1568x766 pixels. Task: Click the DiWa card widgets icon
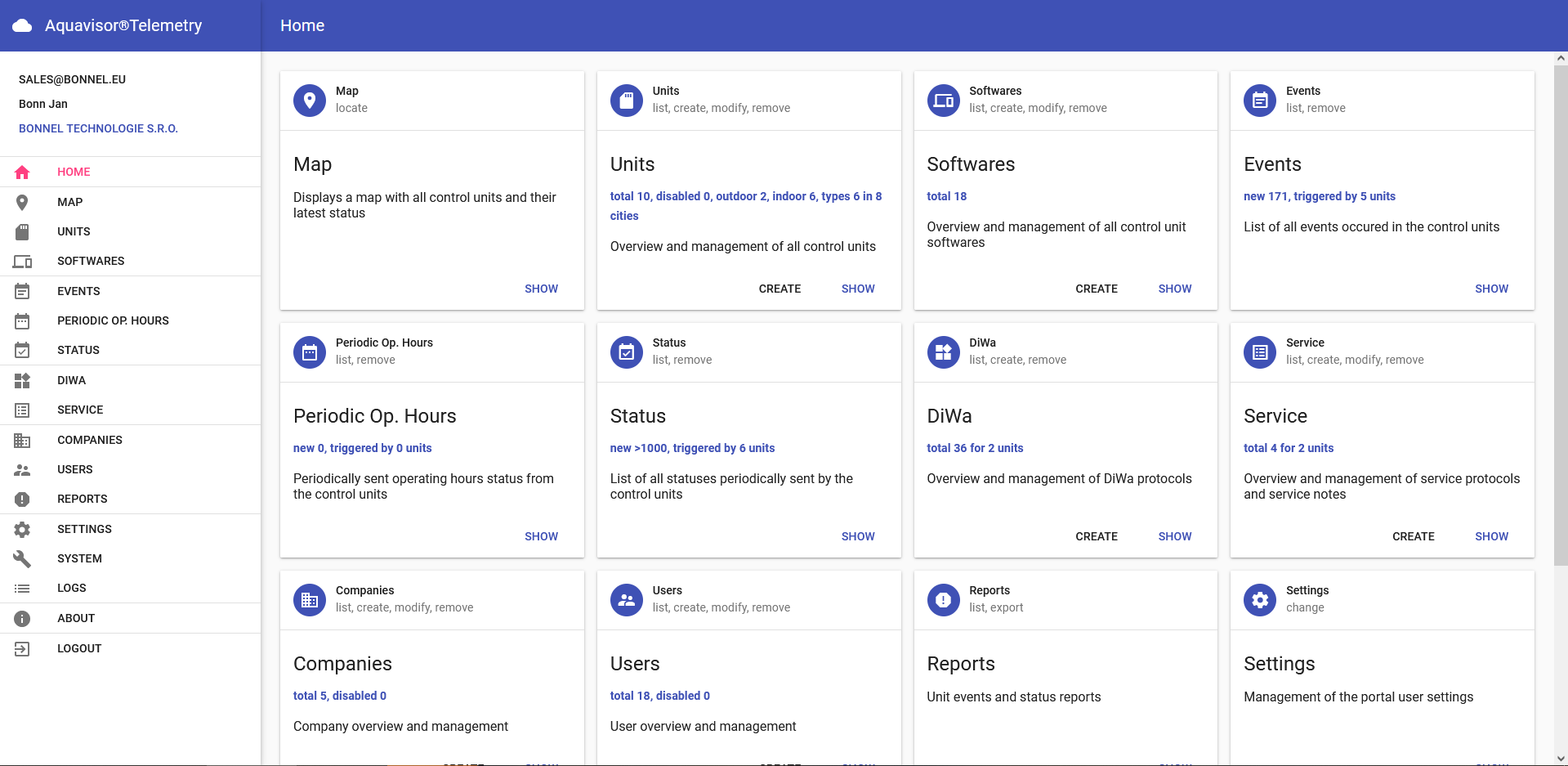(943, 352)
